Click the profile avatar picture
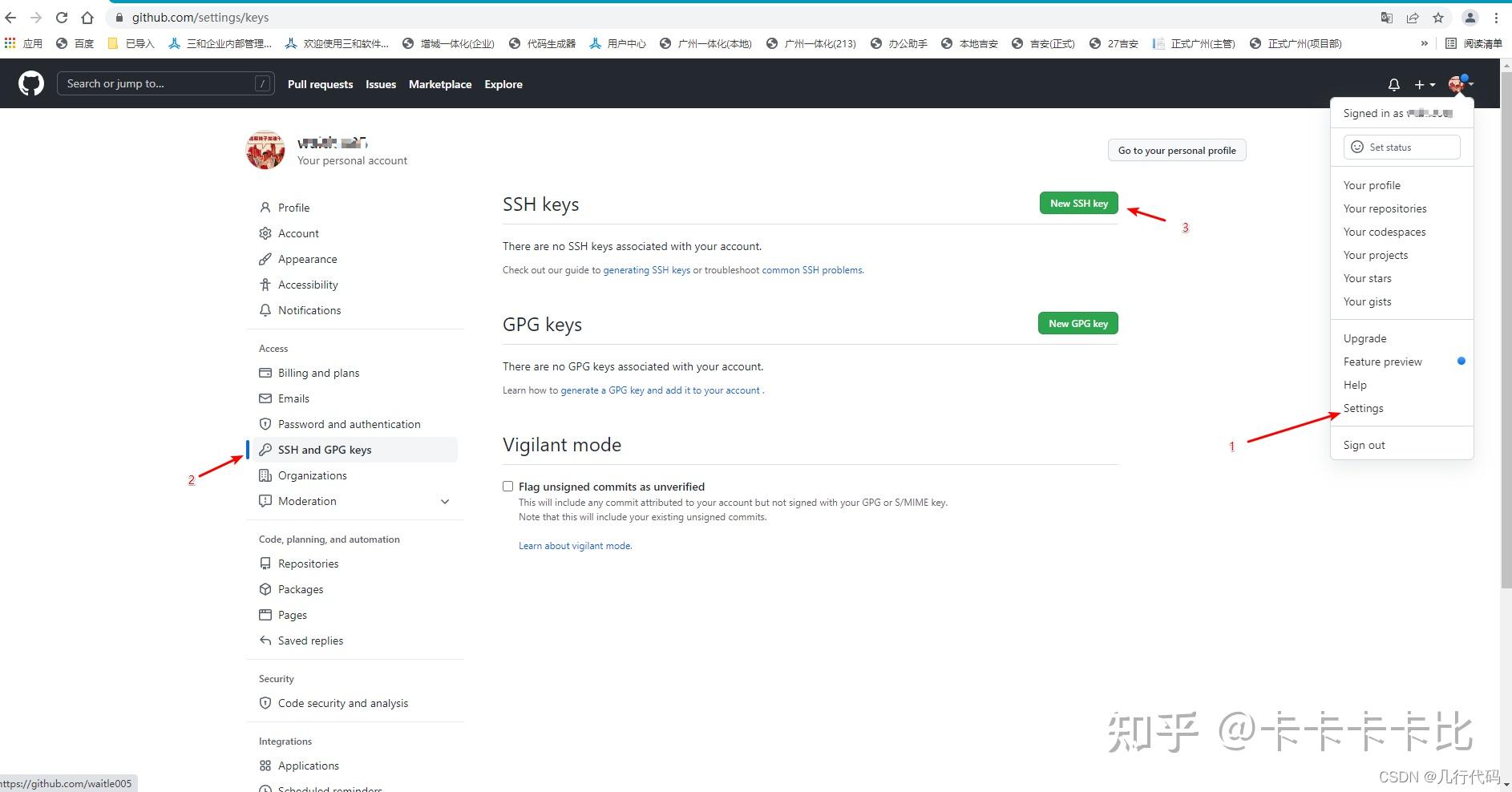The height and width of the screenshot is (792, 1512). [1456, 83]
